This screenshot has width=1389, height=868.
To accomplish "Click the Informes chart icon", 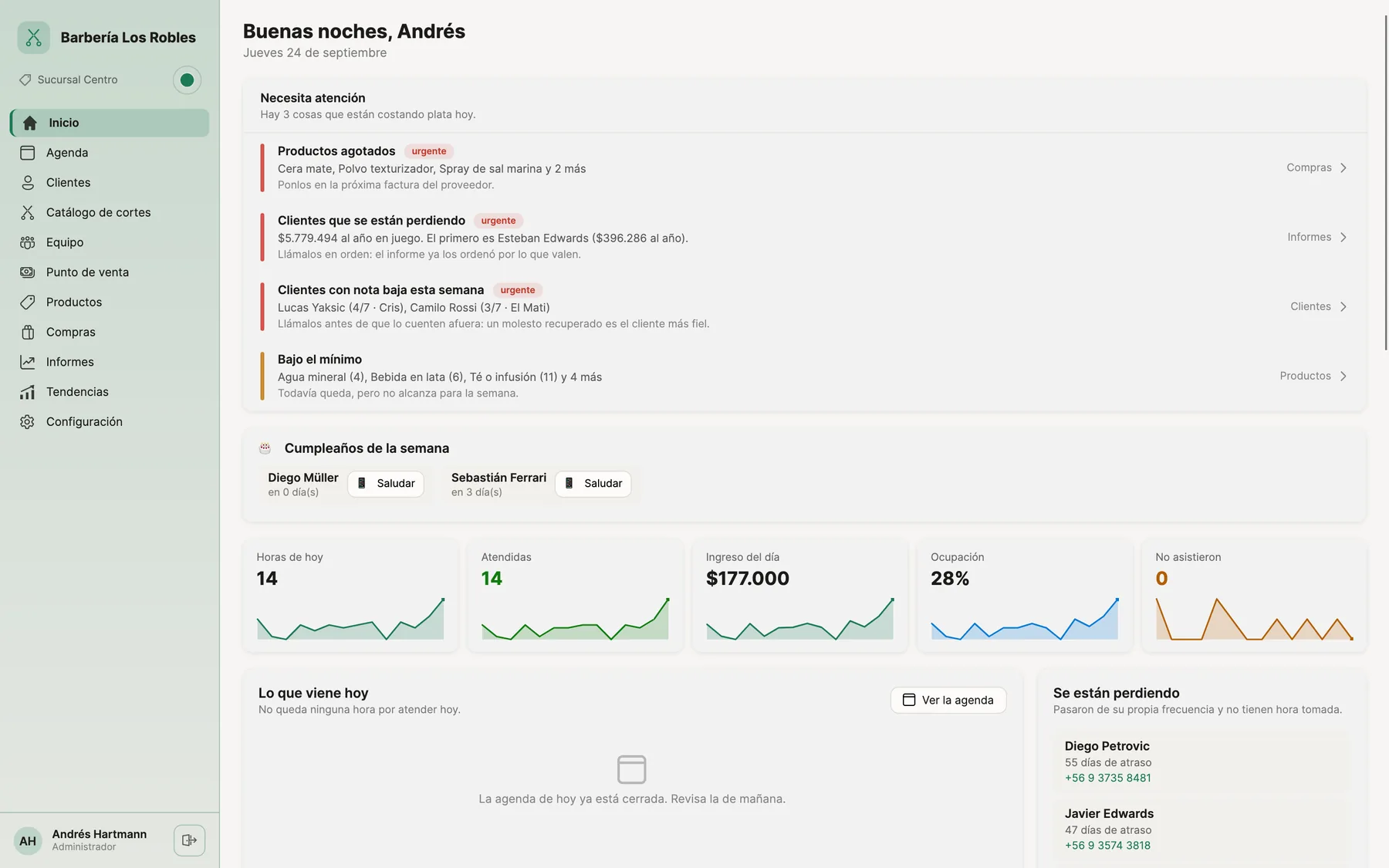I will pyautogui.click(x=28, y=362).
